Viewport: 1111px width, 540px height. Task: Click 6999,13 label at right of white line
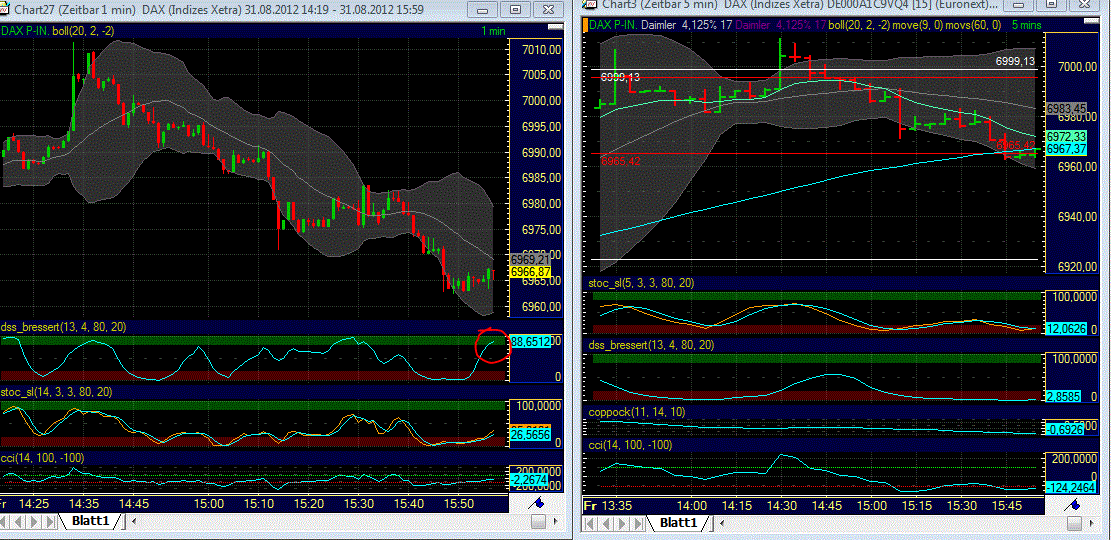pyautogui.click(x=1015, y=62)
